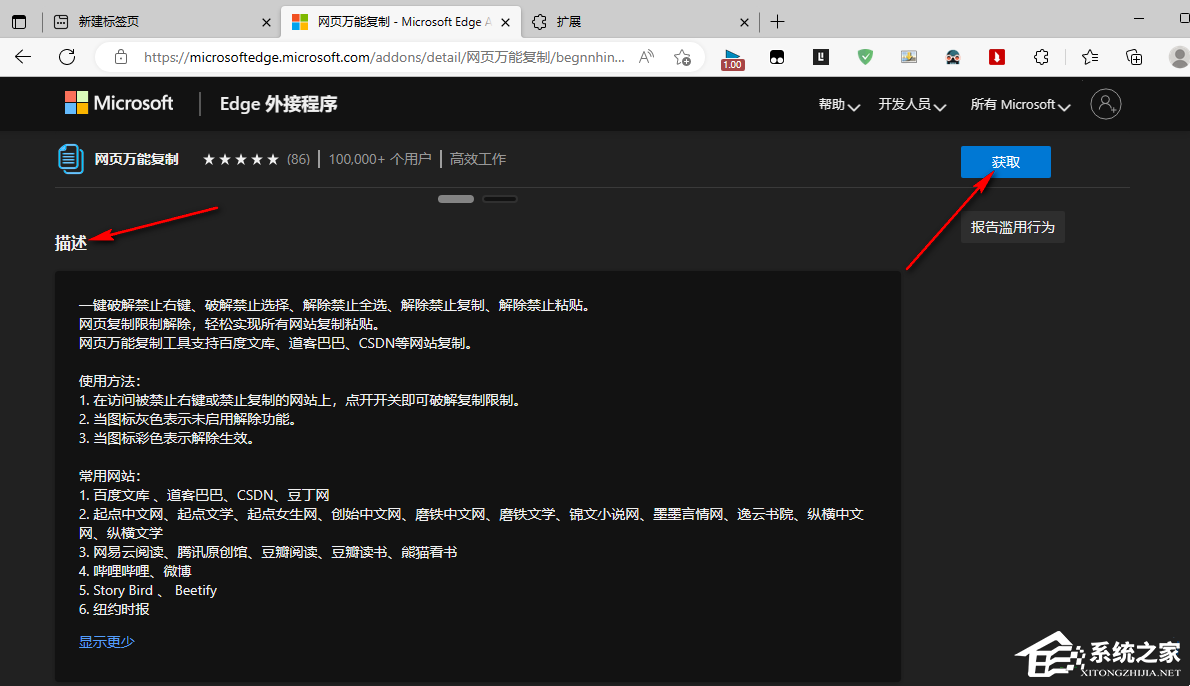Expand the 所有 Microsoft dropdown menu
The image size is (1190, 686).
1020,104
